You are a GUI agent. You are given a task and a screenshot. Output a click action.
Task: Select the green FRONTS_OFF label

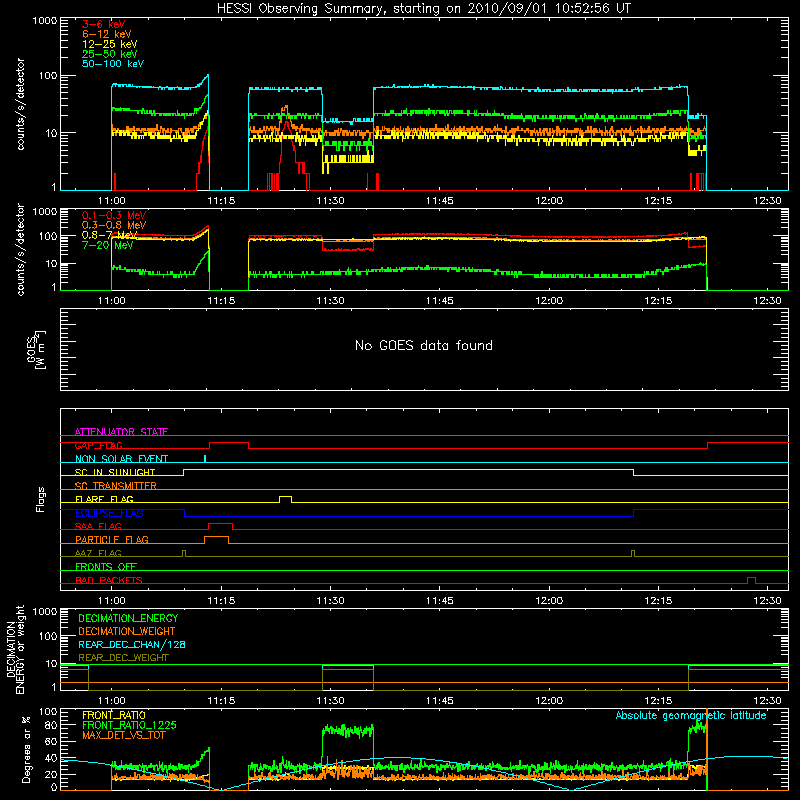click(106, 566)
